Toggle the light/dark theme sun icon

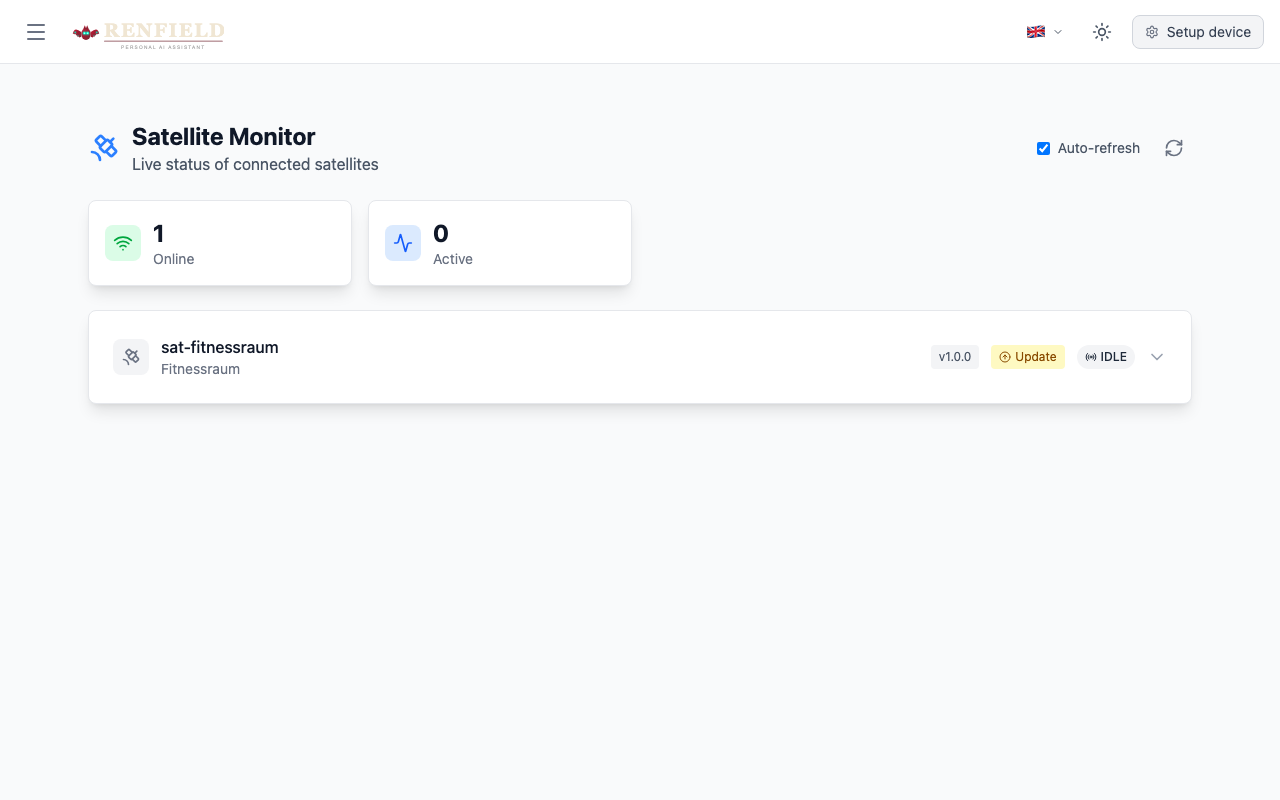[1102, 32]
